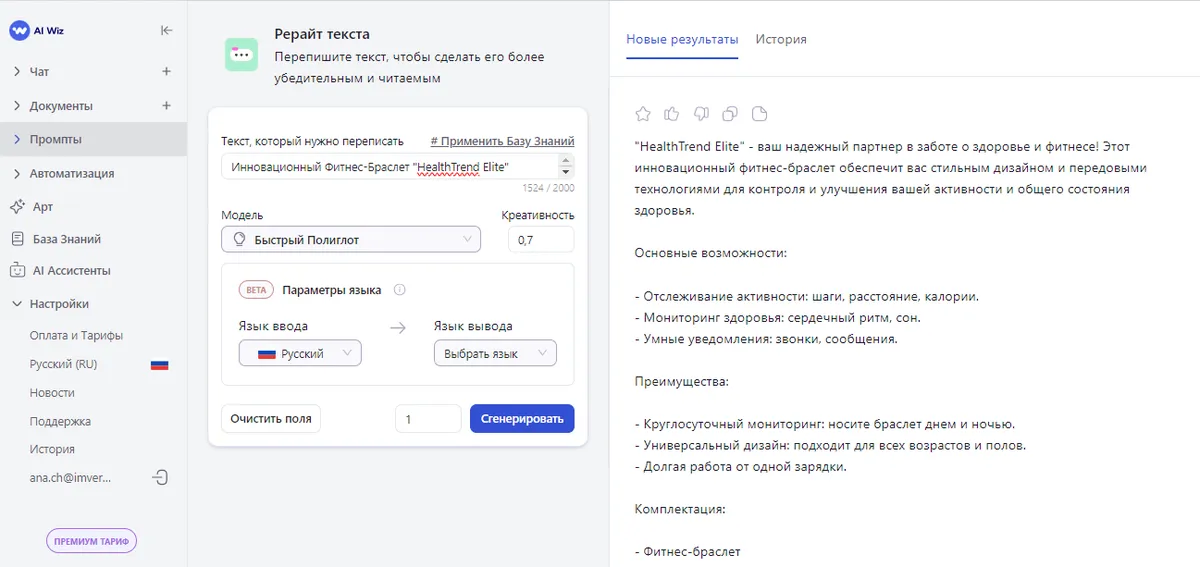Click the info icon next to Параметры языка
This screenshot has height=567, width=1200.
coord(399,290)
